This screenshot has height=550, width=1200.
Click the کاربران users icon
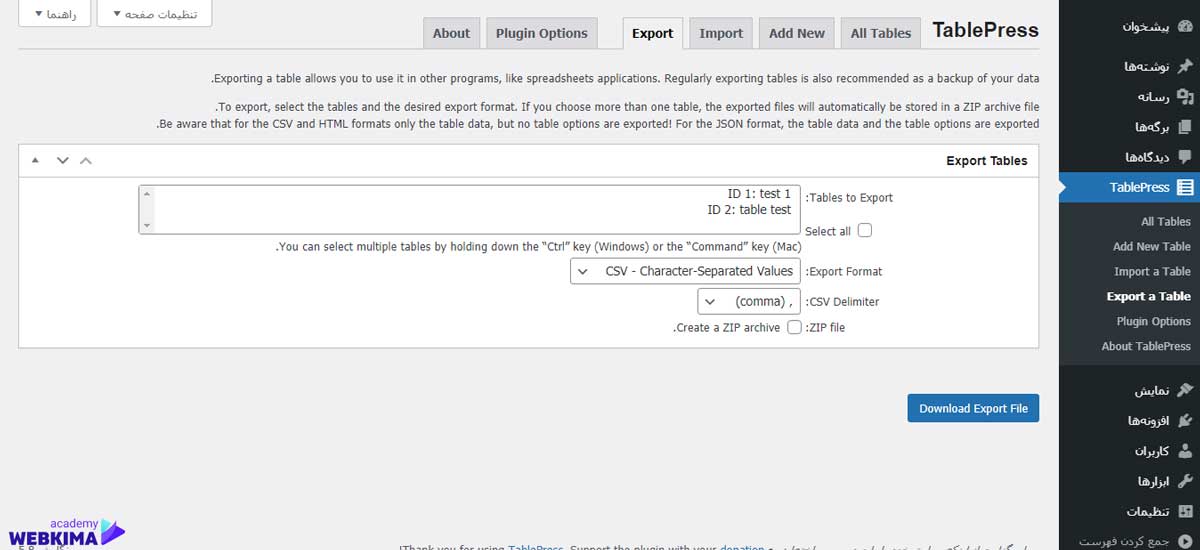point(1185,451)
